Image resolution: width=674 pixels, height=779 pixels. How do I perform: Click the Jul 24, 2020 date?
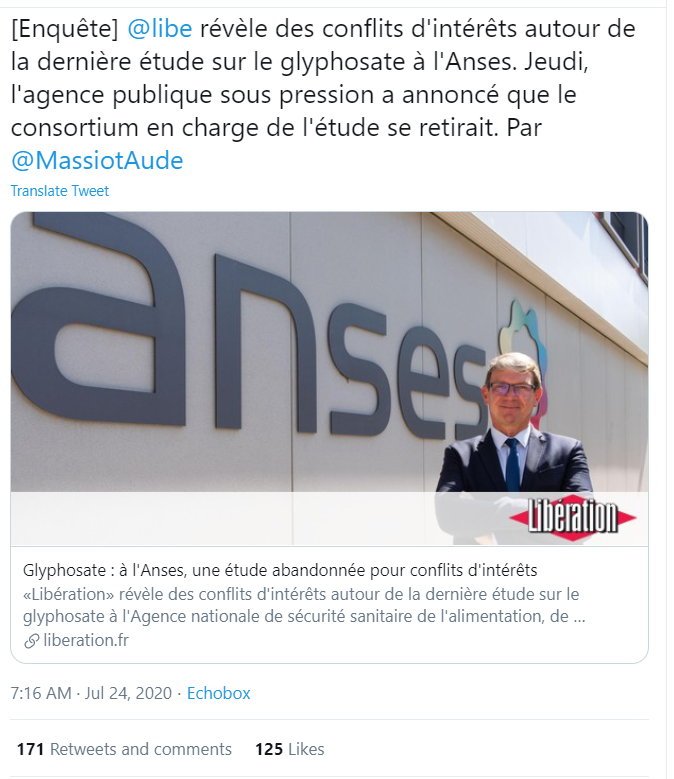click(x=128, y=693)
